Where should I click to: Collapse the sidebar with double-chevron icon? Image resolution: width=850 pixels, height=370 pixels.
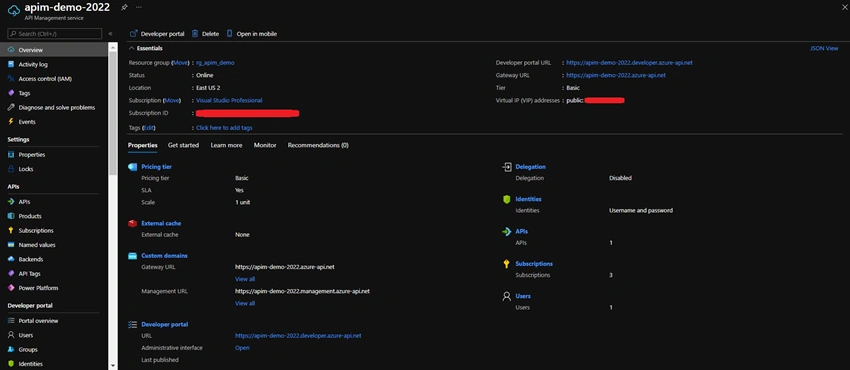(111, 34)
